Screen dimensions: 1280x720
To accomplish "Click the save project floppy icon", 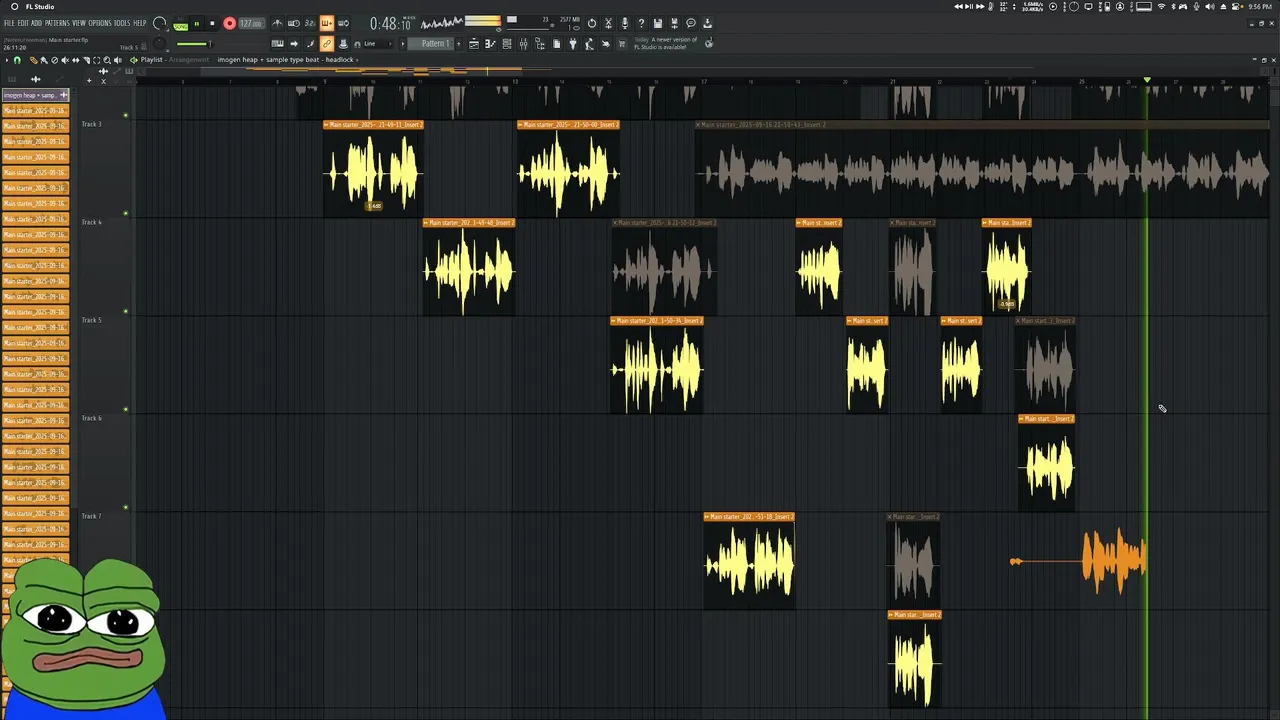I will coord(657,24).
